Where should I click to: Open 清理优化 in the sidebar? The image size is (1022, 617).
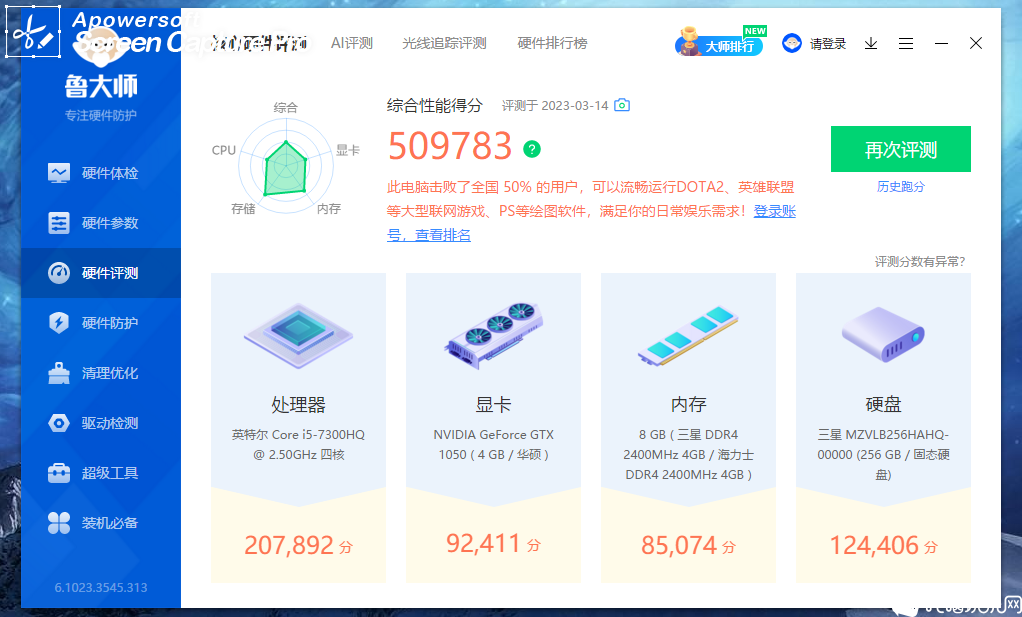tap(100, 373)
